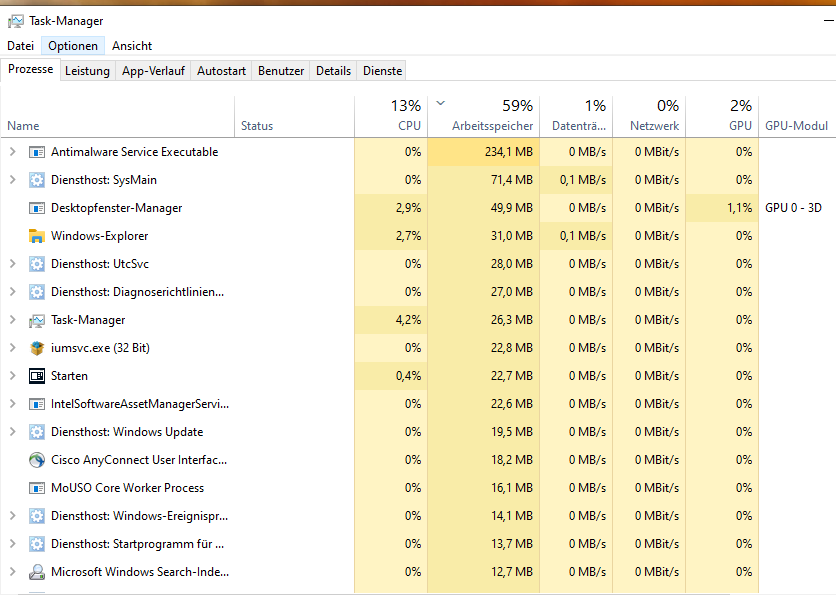
Task: Click the Microsoft Windows Search-Indexer icon
Action: click(37, 572)
